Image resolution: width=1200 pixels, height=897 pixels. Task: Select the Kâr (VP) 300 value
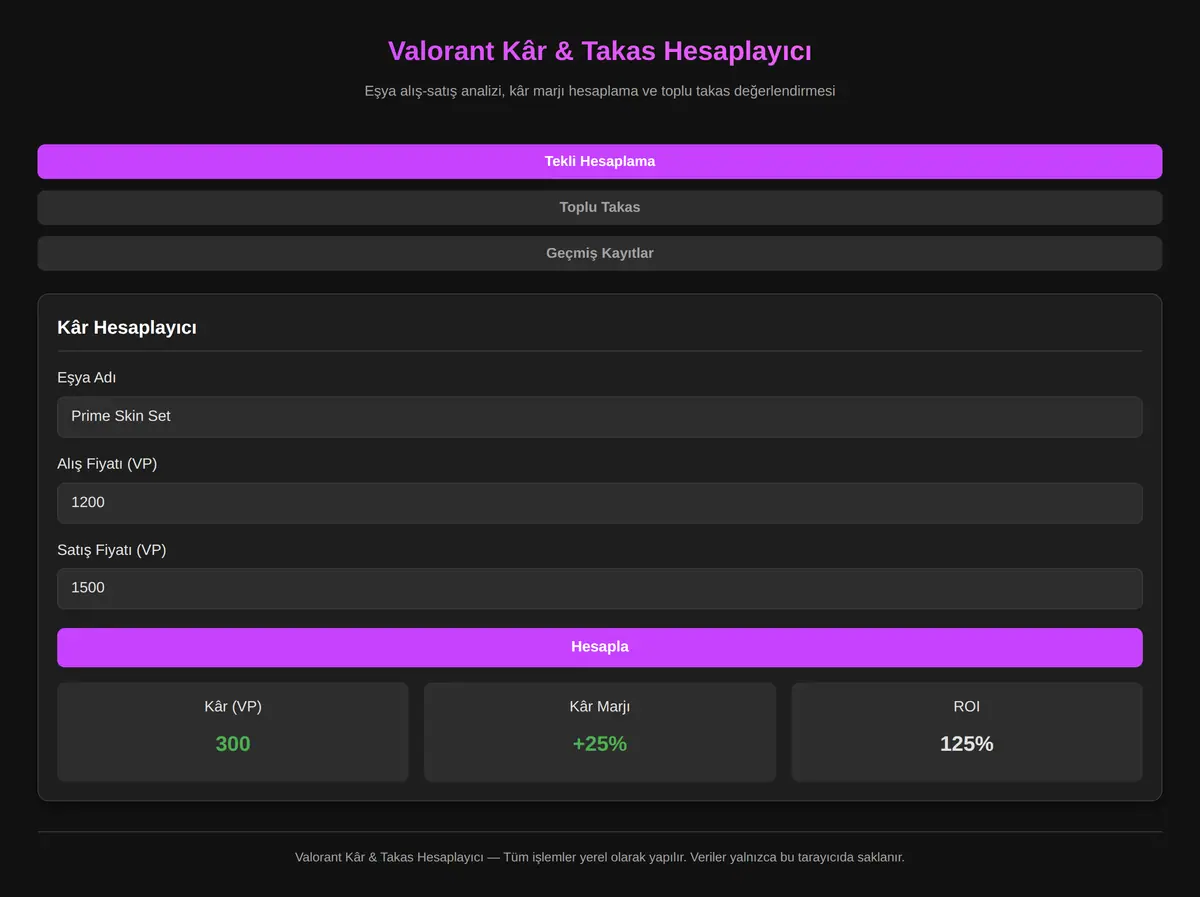coord(233,744)
